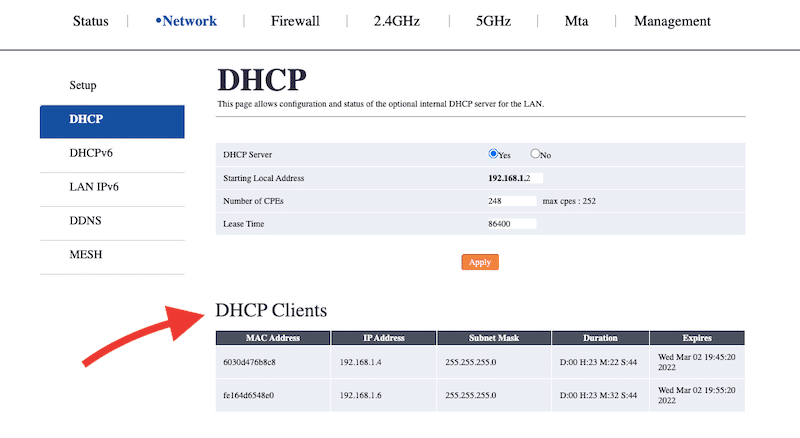Image resolution: width=800 pixels, height=438 pixels.
Task: Go to the Management tab
Action: (672, 21)
